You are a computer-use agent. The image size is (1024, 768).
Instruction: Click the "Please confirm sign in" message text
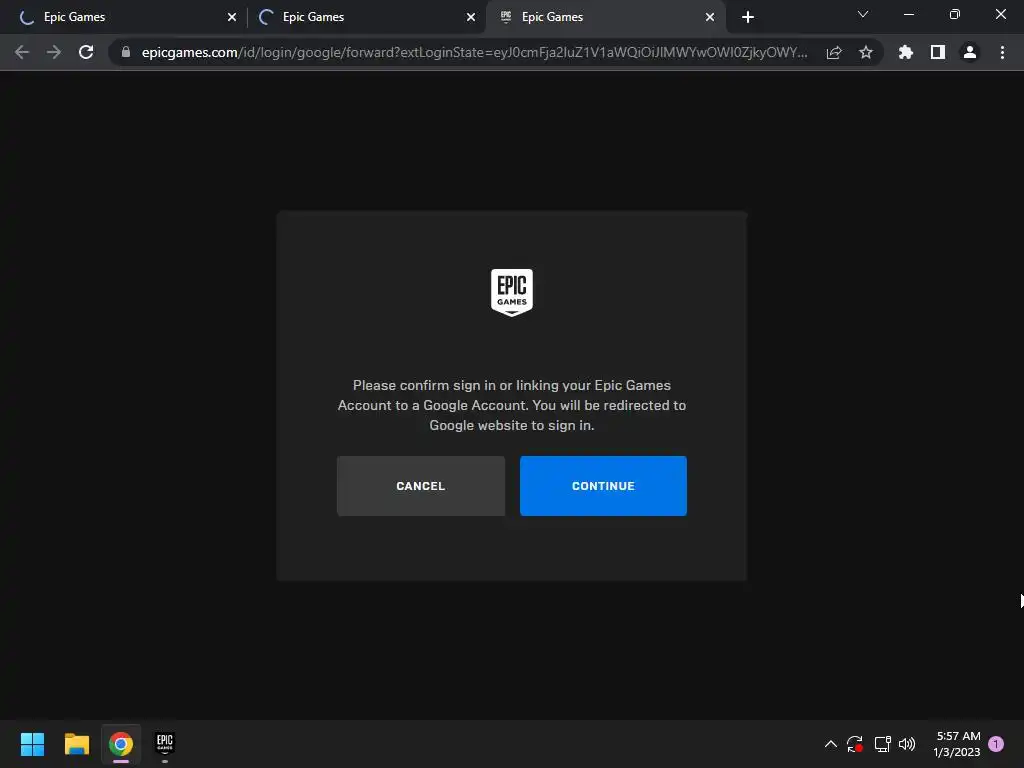(x=511, y=405)
